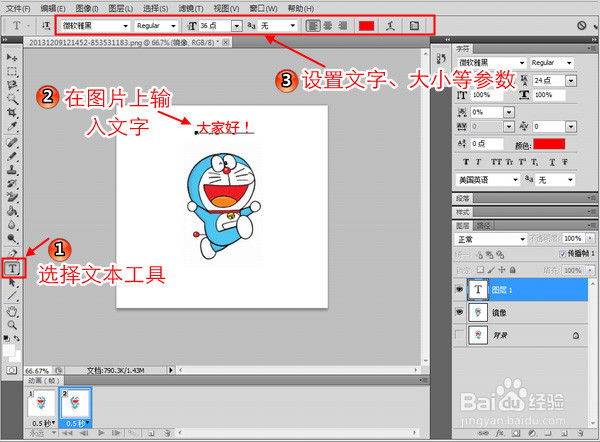Click the lock transparent pixels icon

(481, 270)
